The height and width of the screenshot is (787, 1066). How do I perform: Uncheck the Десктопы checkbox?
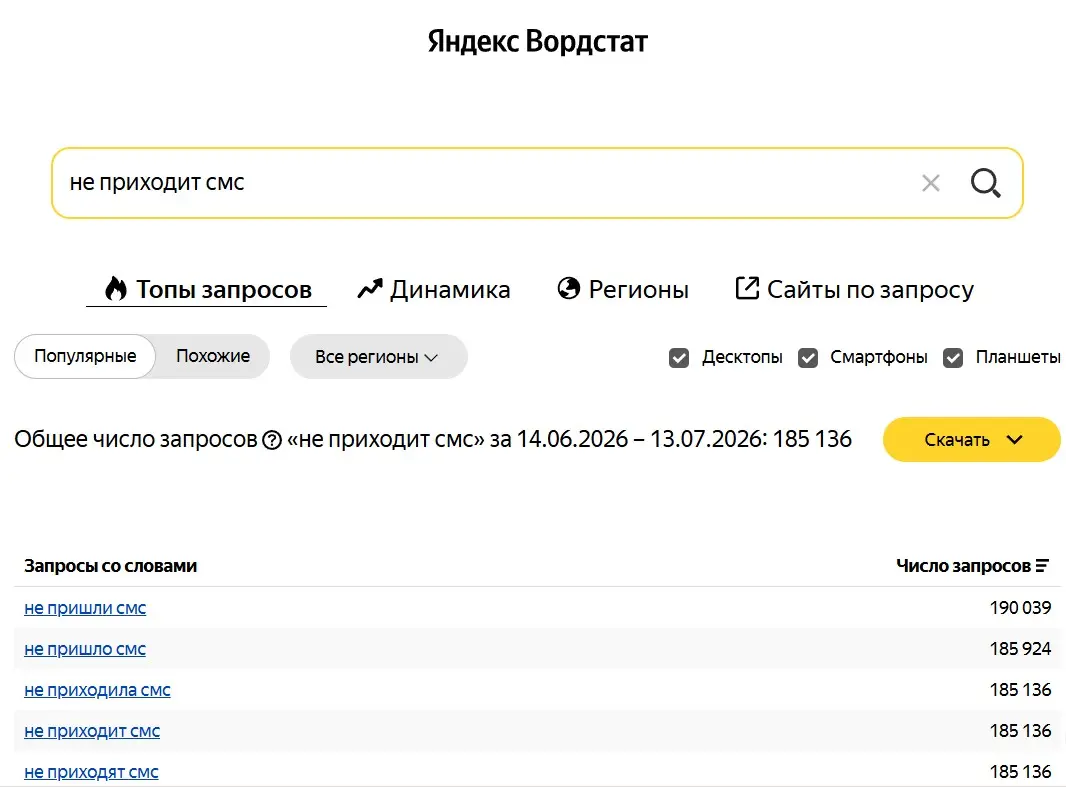tap(678, 357)
